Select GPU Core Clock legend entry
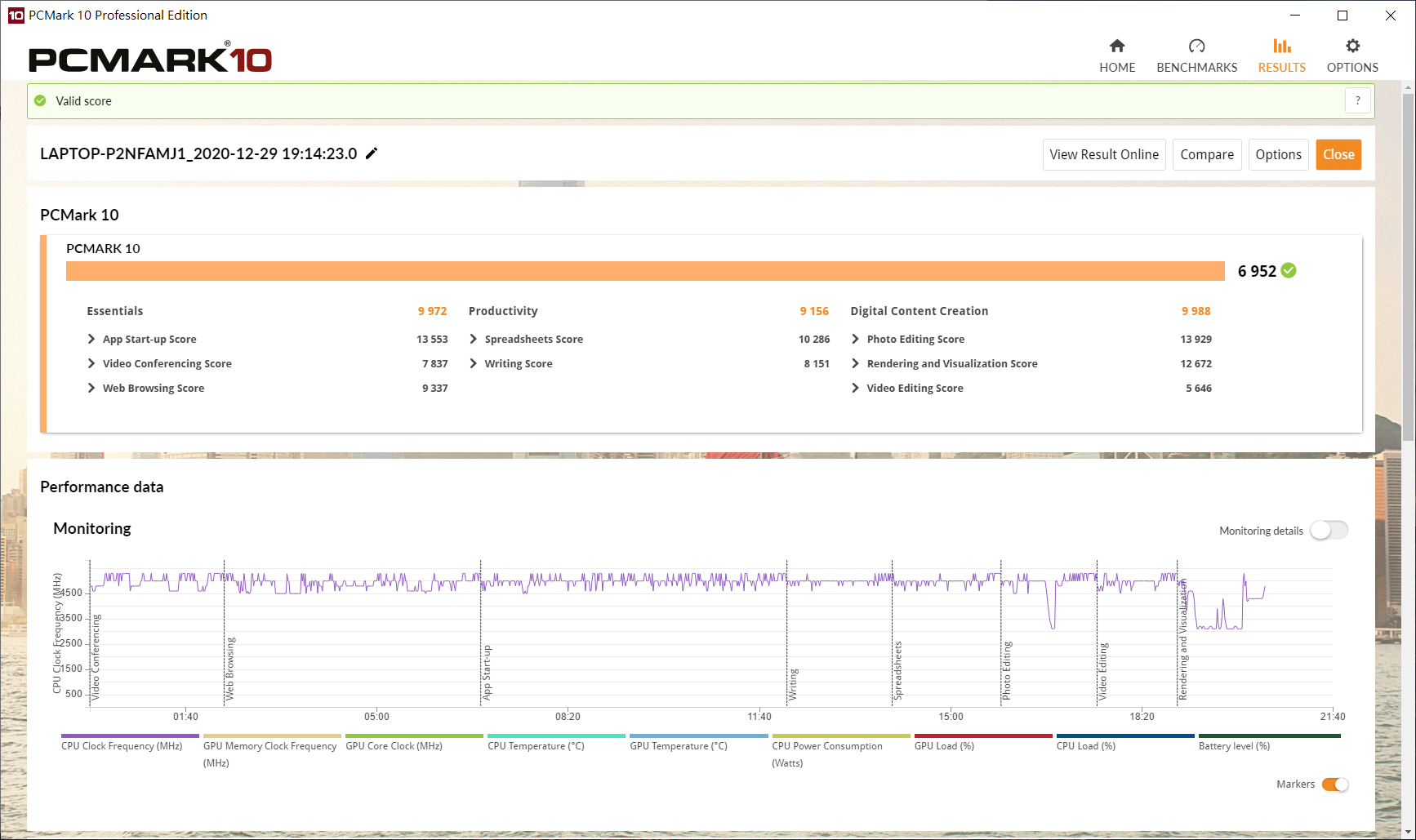This screenshot has height=840, width=1416. click(x=414, y=742)
